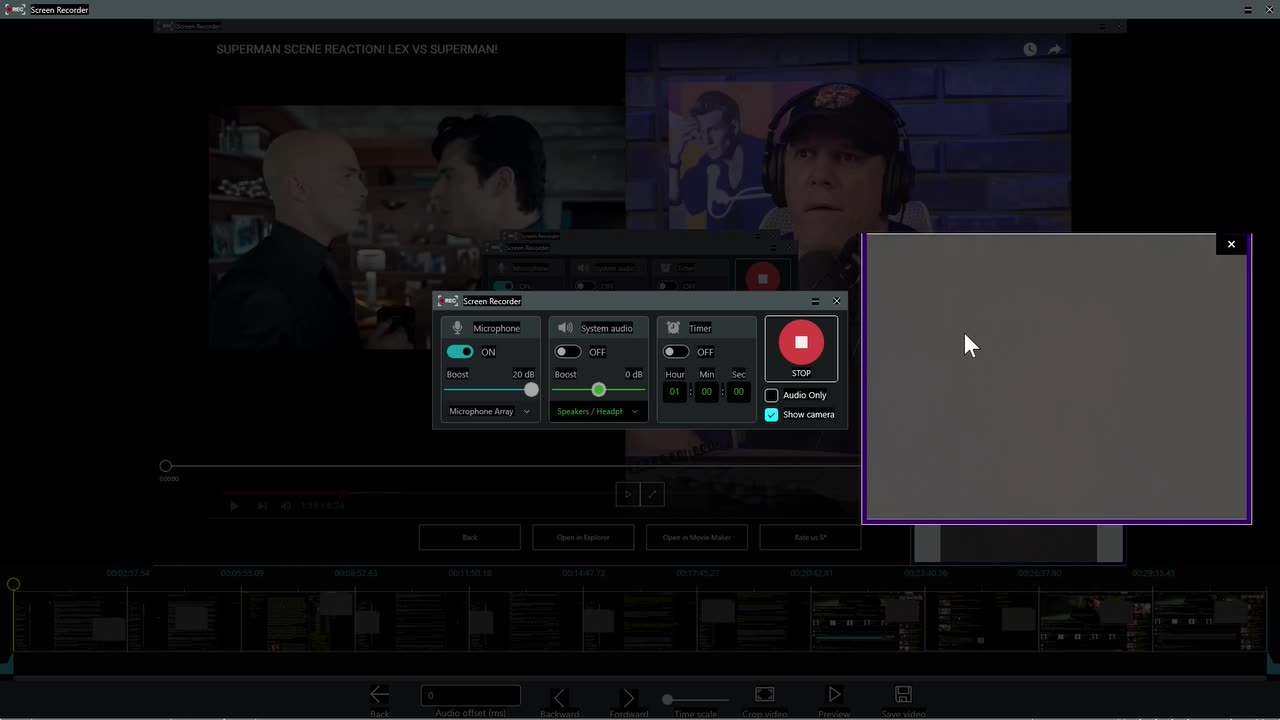Click the small play button beside fullscreen
This screenshot has height=720, width=1280.
[x=628, y=494]
